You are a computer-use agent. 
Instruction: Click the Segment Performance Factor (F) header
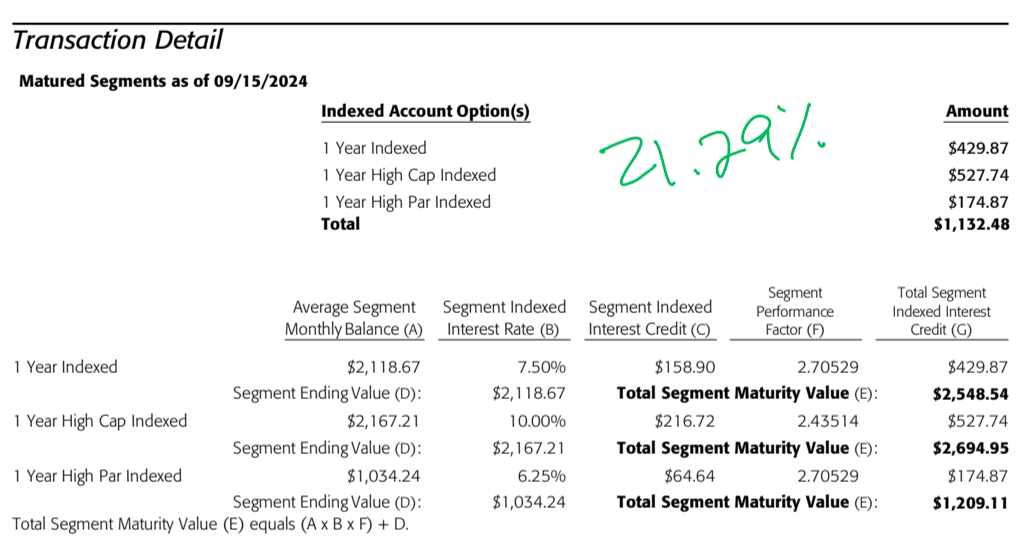tap(795, 311)
